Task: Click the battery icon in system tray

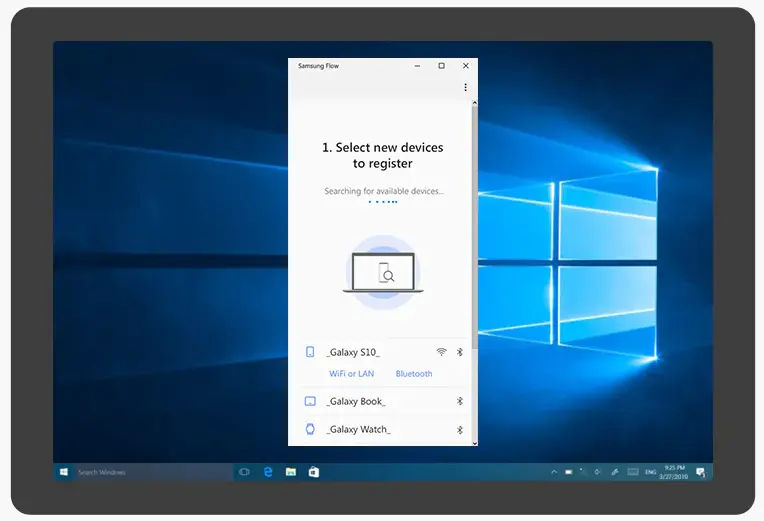Action: tap(569, 472)
